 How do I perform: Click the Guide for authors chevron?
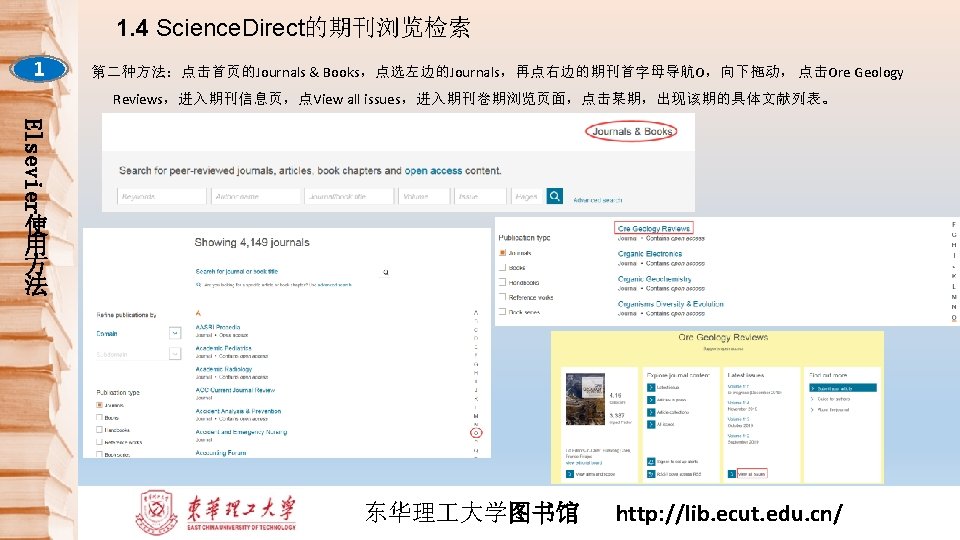(812, 399)
